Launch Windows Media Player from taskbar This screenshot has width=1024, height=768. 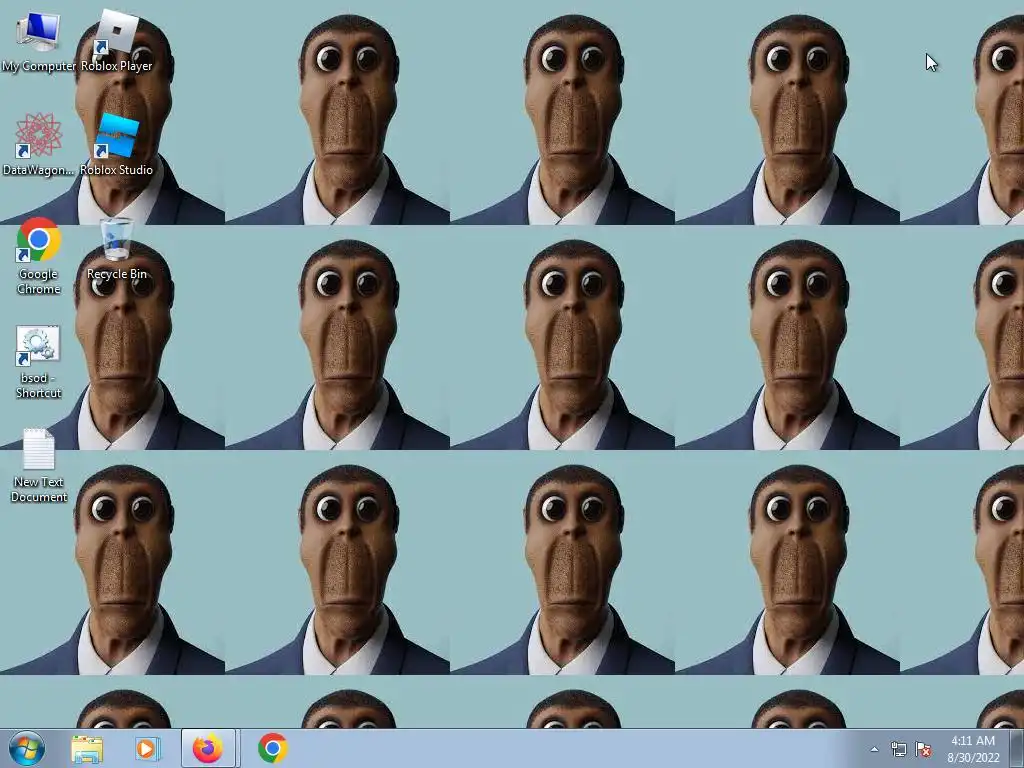(147, 749)
